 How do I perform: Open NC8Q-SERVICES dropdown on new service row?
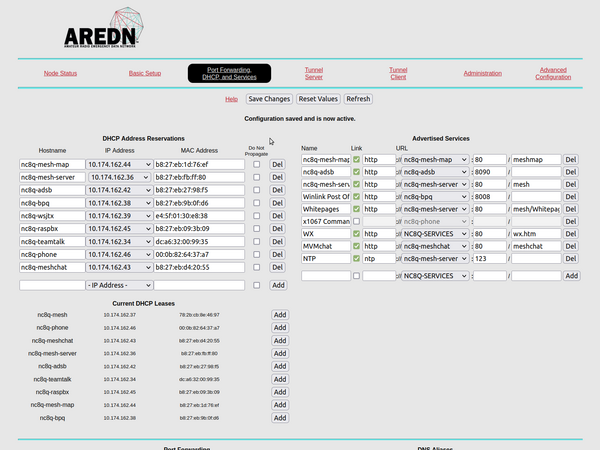[x=435, y=276]
